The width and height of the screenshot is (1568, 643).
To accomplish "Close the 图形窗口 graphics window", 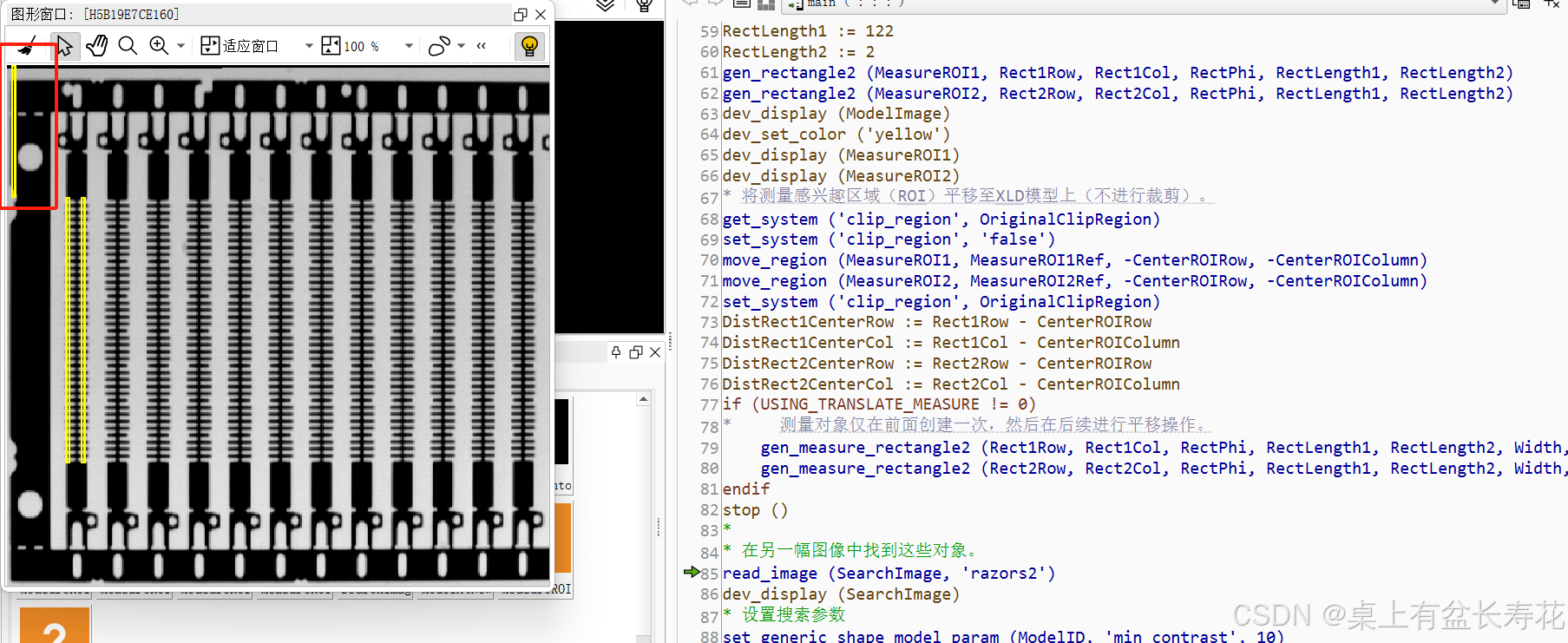I will (x=541, y=14).
